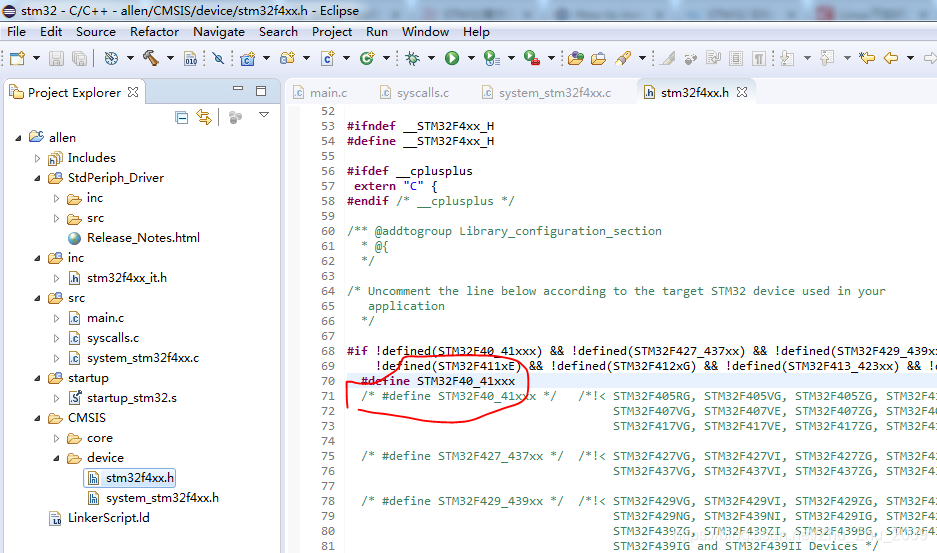
Task: Toggle Skip All Breakpoints
Action: pyautogui.click(x=218, y=58)
